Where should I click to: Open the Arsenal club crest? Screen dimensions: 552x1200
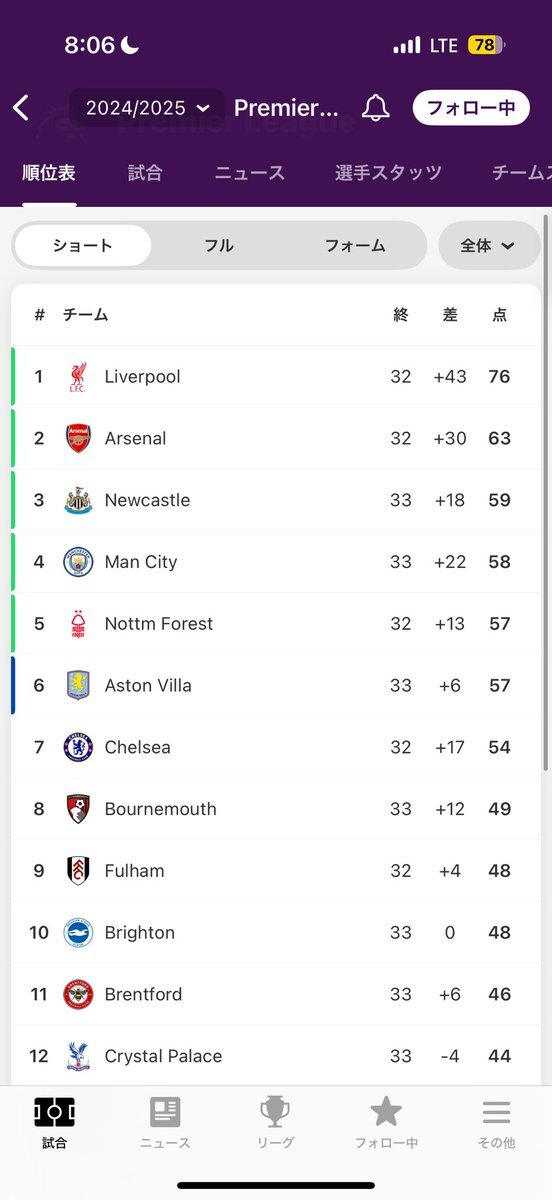[78, 438]
